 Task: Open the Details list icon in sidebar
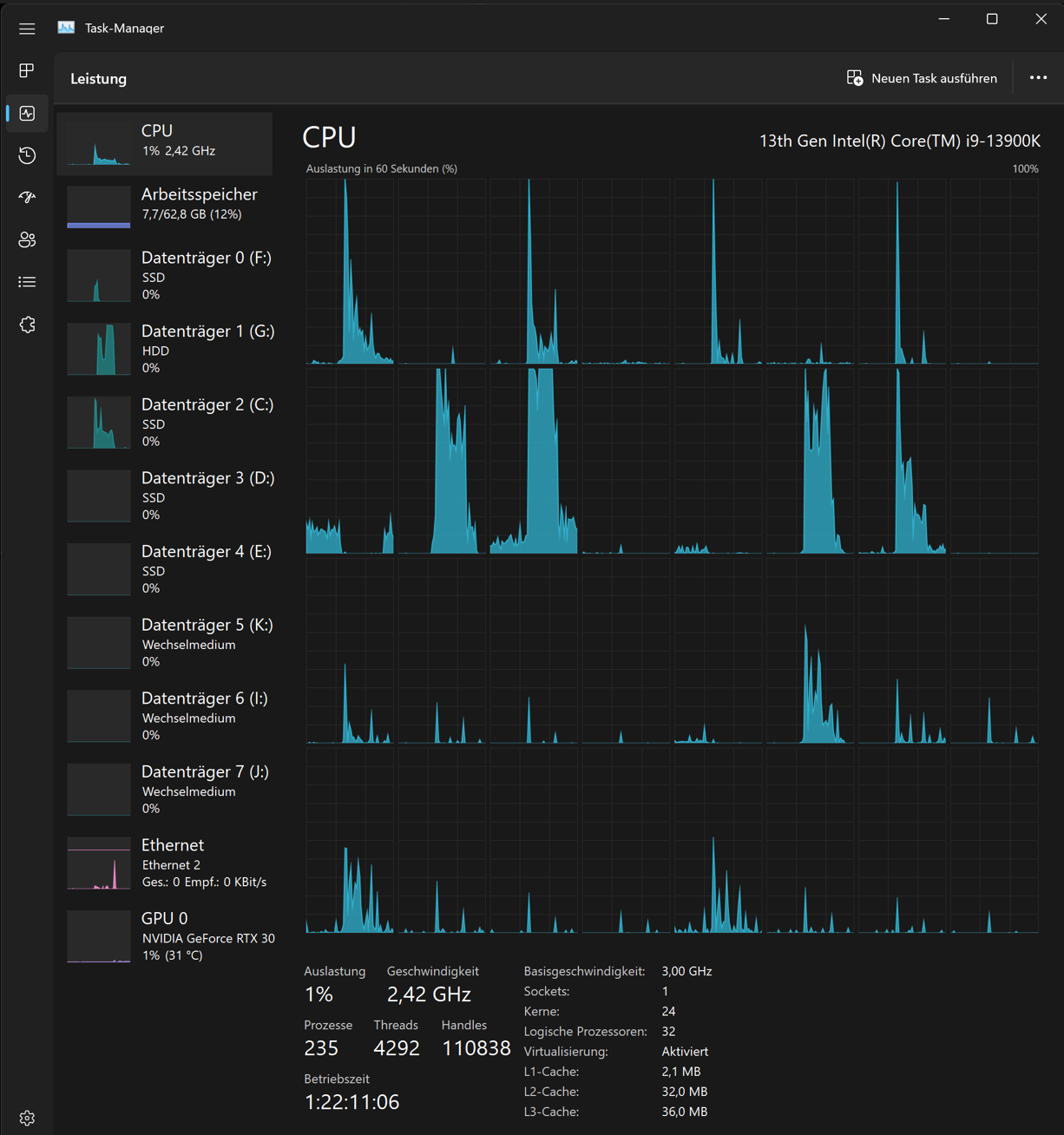click(27, 282)
